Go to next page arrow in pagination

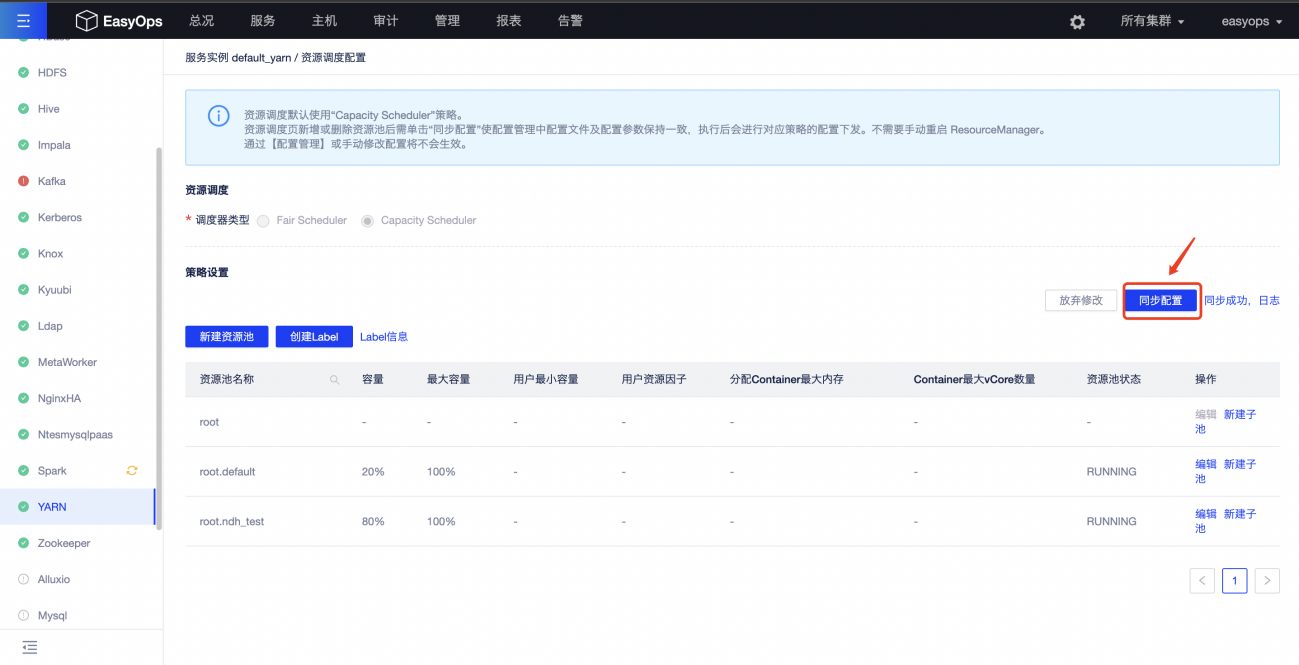[x=1267, y=581]
